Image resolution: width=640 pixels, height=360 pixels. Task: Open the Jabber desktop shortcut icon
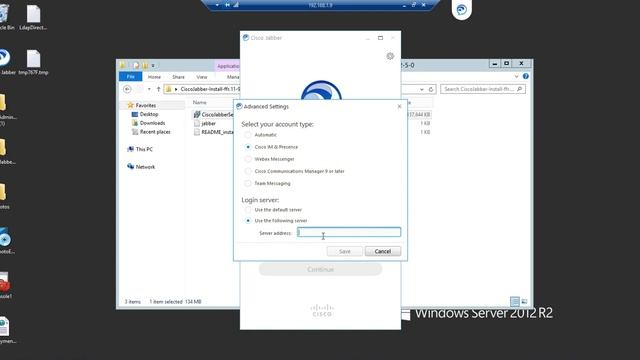coord(6,62)
